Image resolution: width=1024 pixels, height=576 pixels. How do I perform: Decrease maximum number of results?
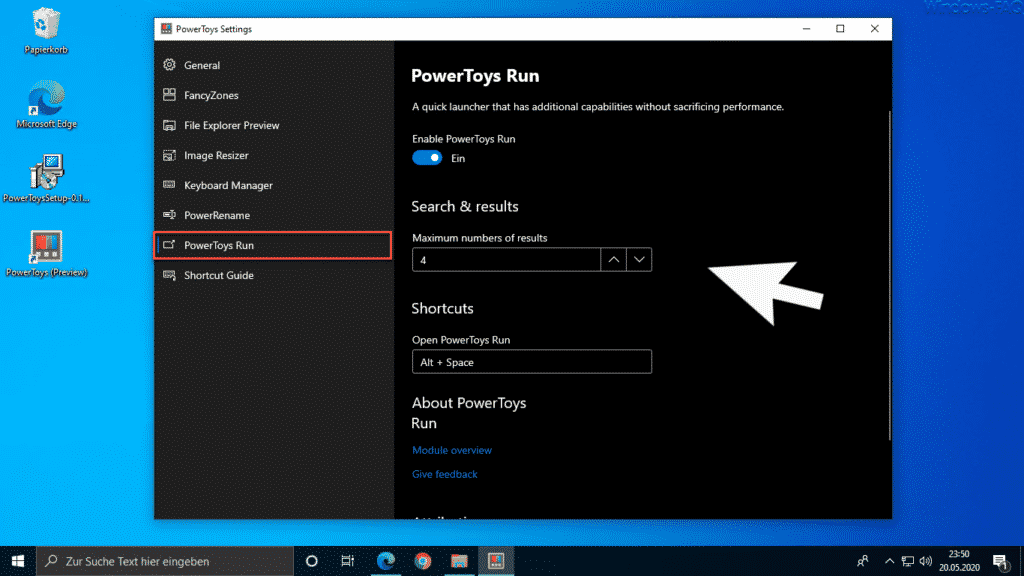point(639,260)
